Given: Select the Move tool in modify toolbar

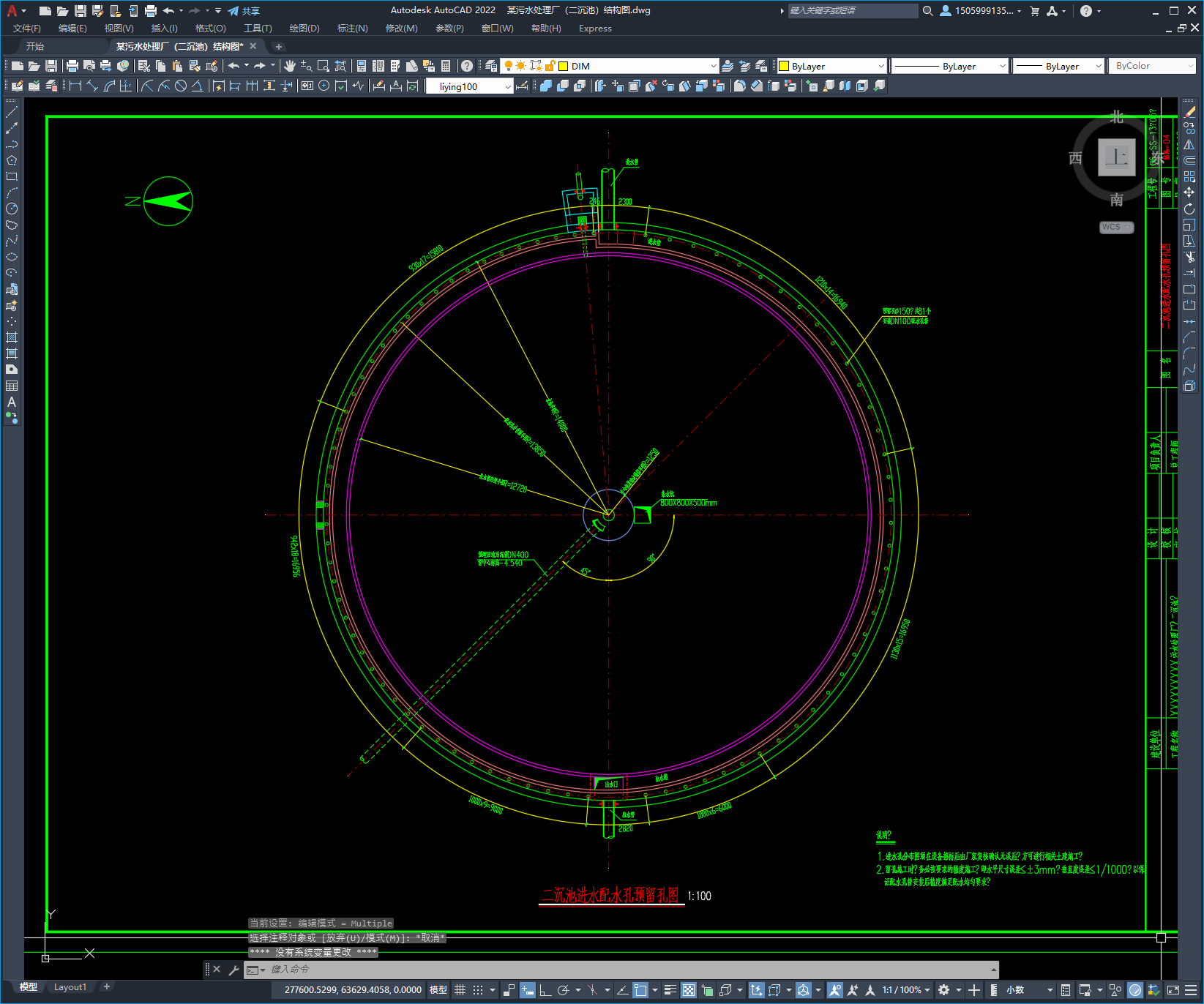Looking at the screenshot, I should [1189, 192].
